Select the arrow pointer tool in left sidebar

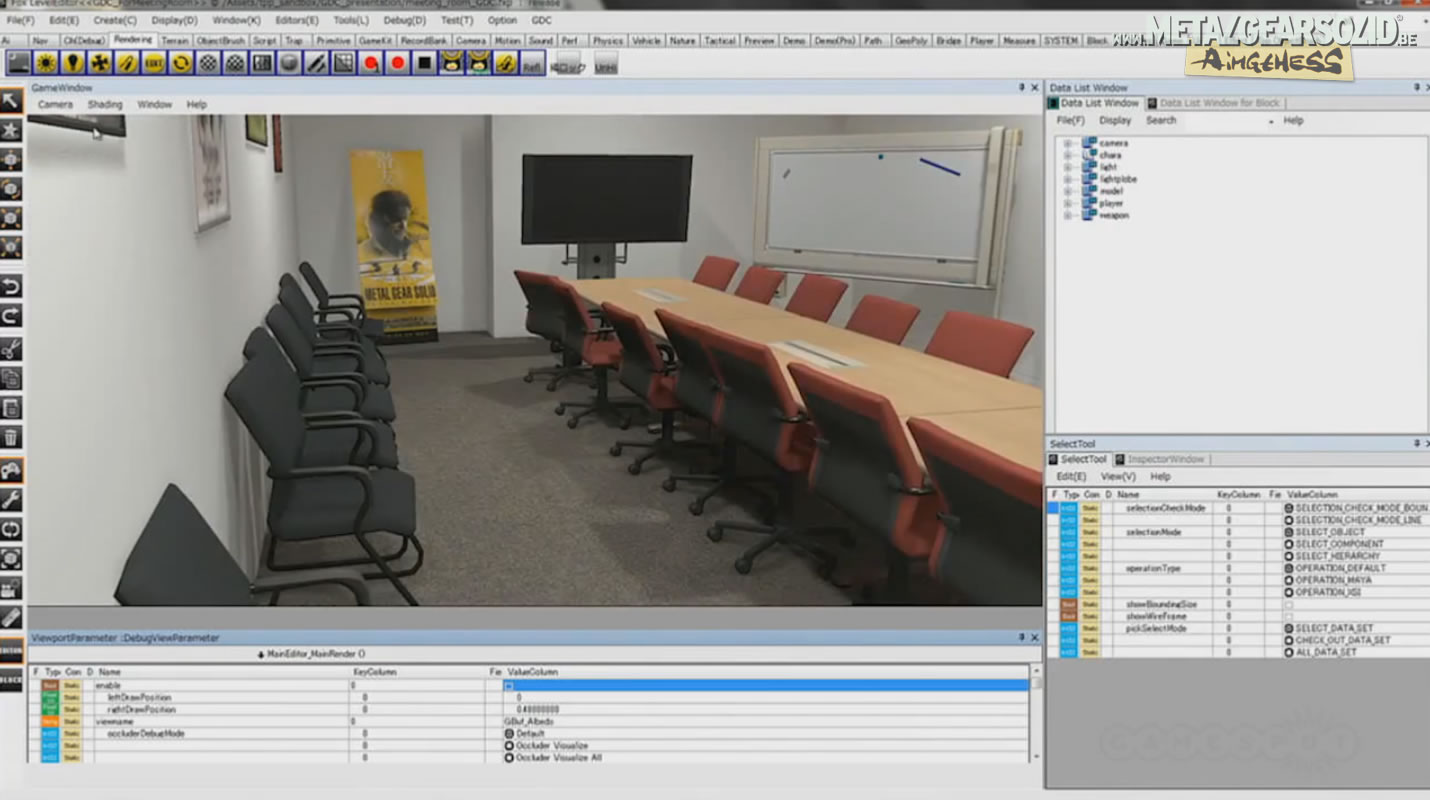(11, 100)
